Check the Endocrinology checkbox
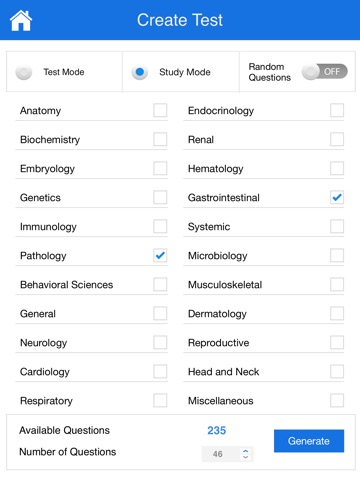The height and width of the screenshot is (480, 360). (337, 110)
